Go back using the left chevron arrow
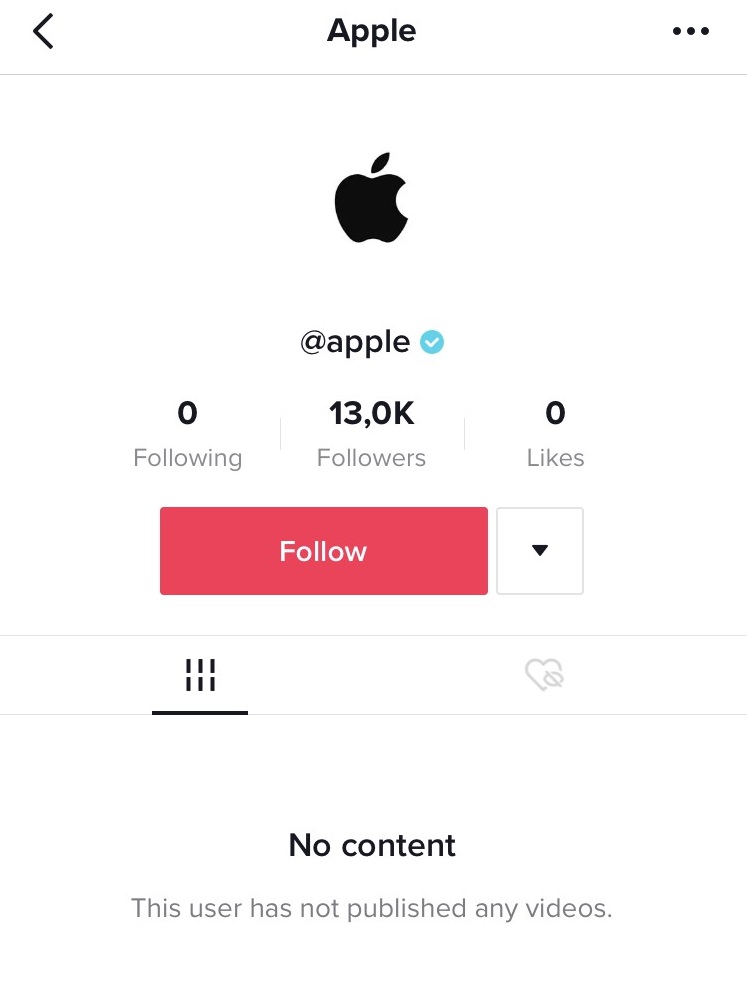The height and width of the screenshot is (995, 747). [x=43, y=31]
